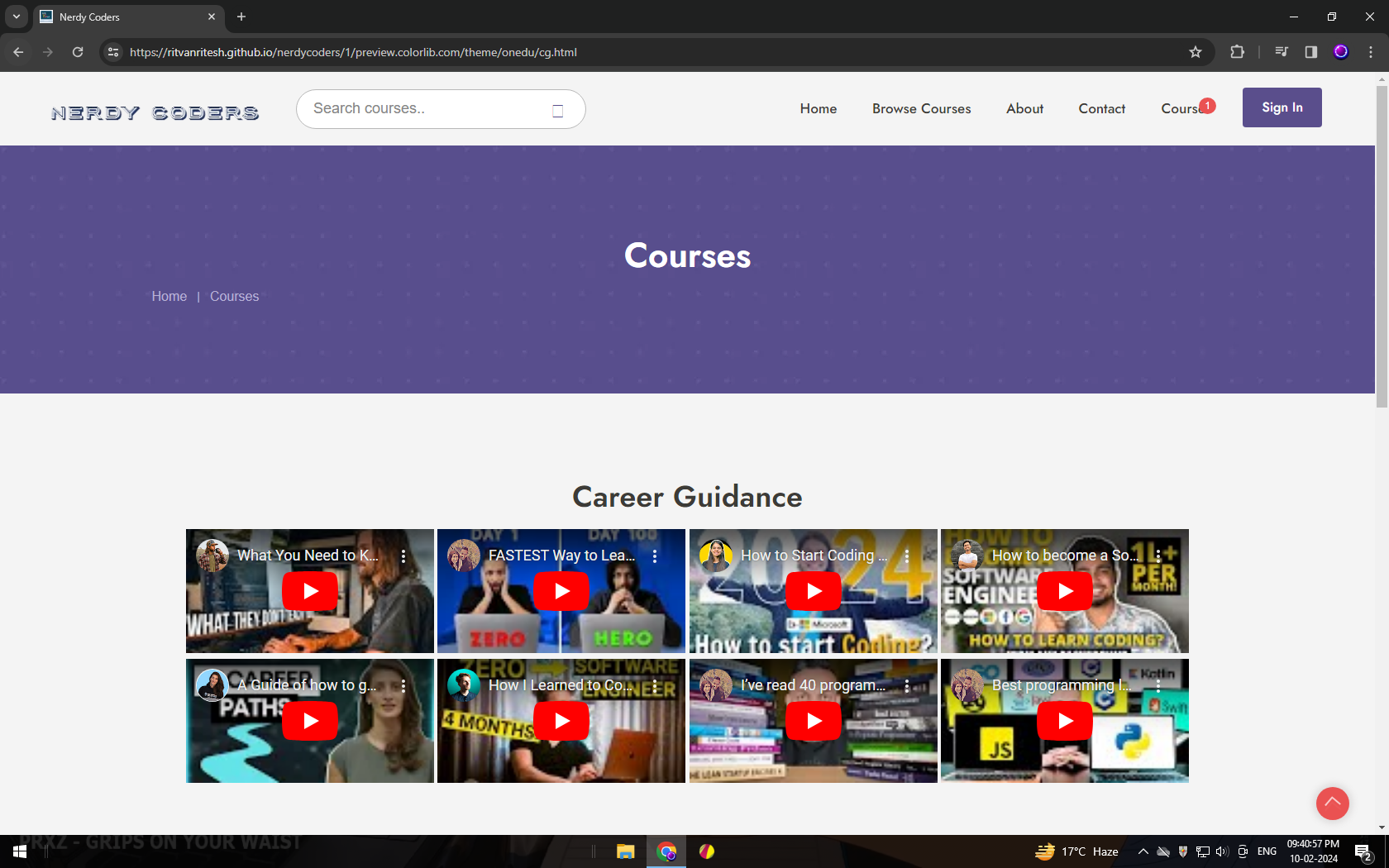Follow the Home breadcrumb link

(x=169, y=296)
